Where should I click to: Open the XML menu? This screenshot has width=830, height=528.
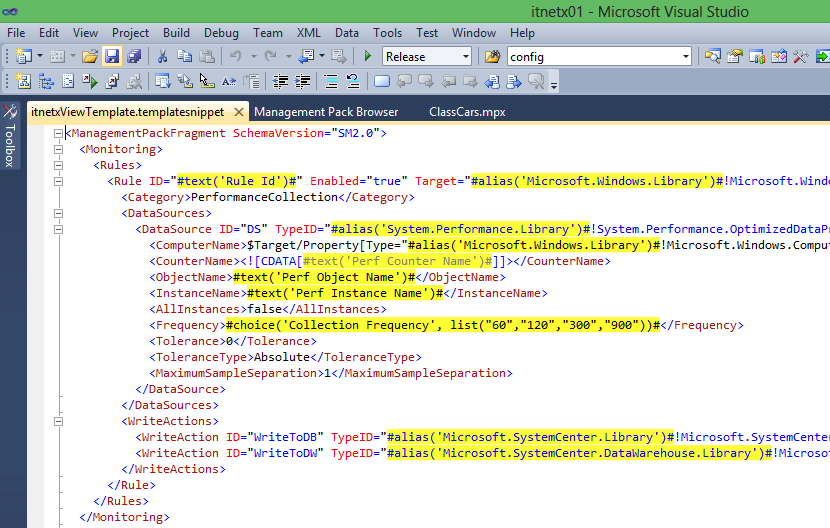tap(309, 32)
